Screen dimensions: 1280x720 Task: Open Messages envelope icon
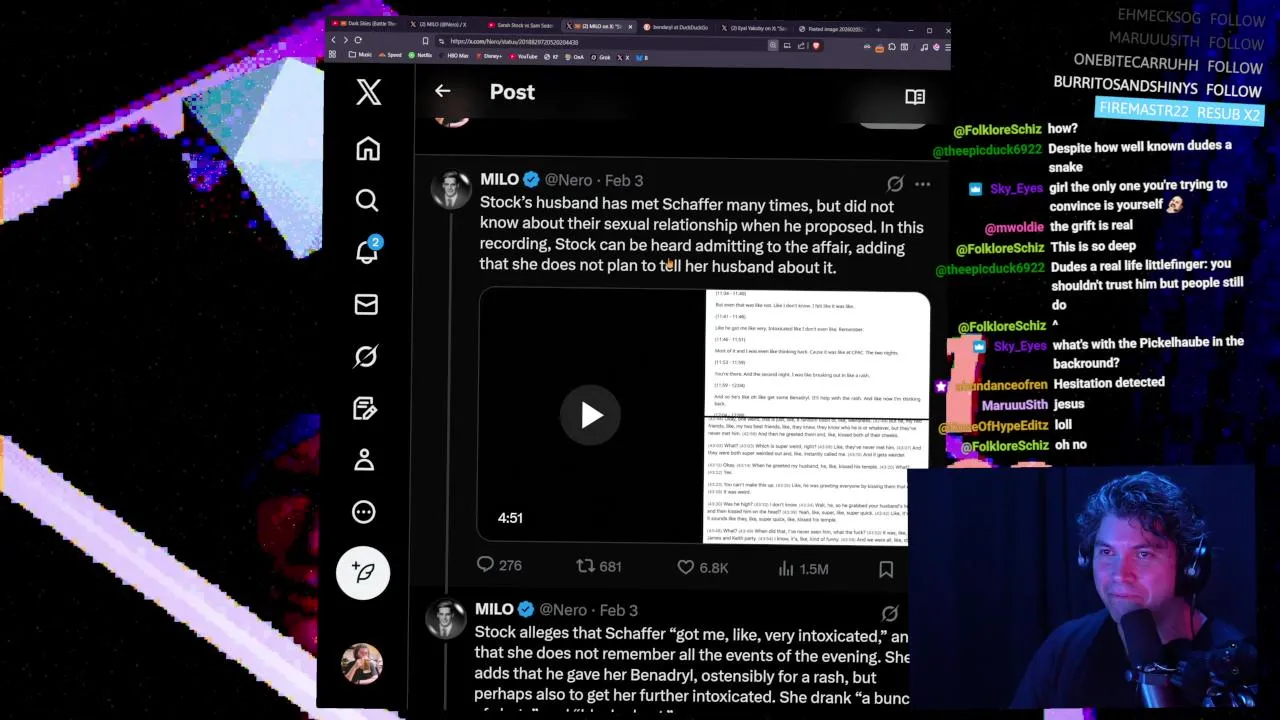click(366, 304)
